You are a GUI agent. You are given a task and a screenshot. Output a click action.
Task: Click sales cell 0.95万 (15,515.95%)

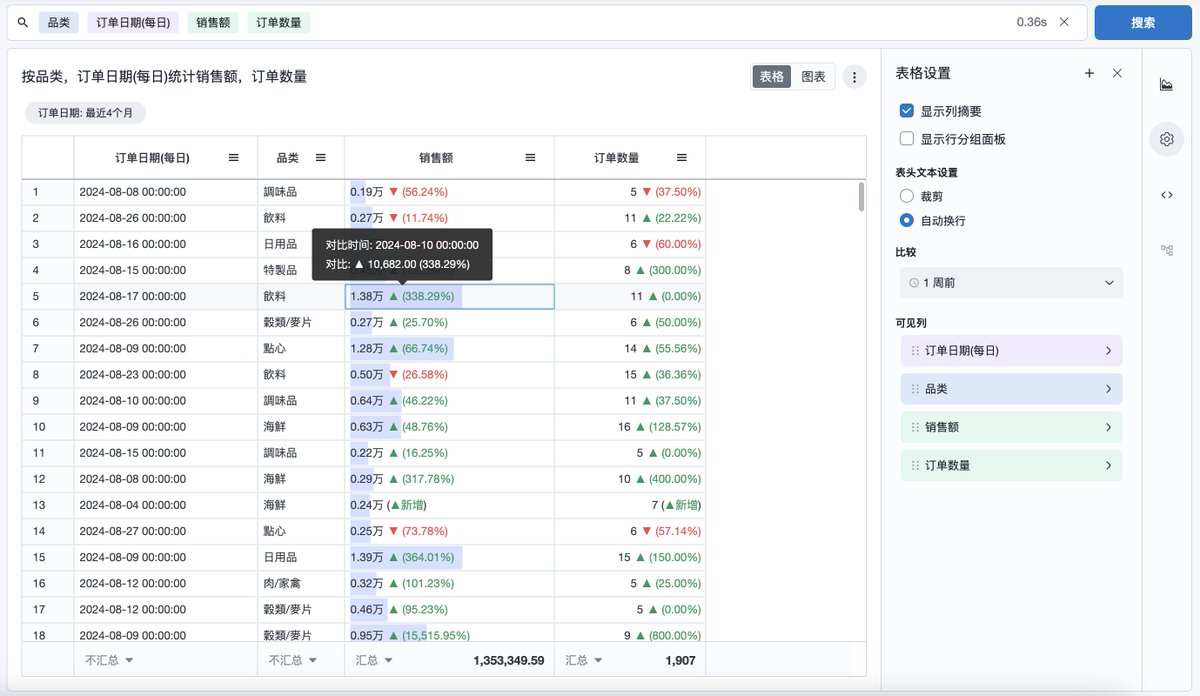(450, 635)
